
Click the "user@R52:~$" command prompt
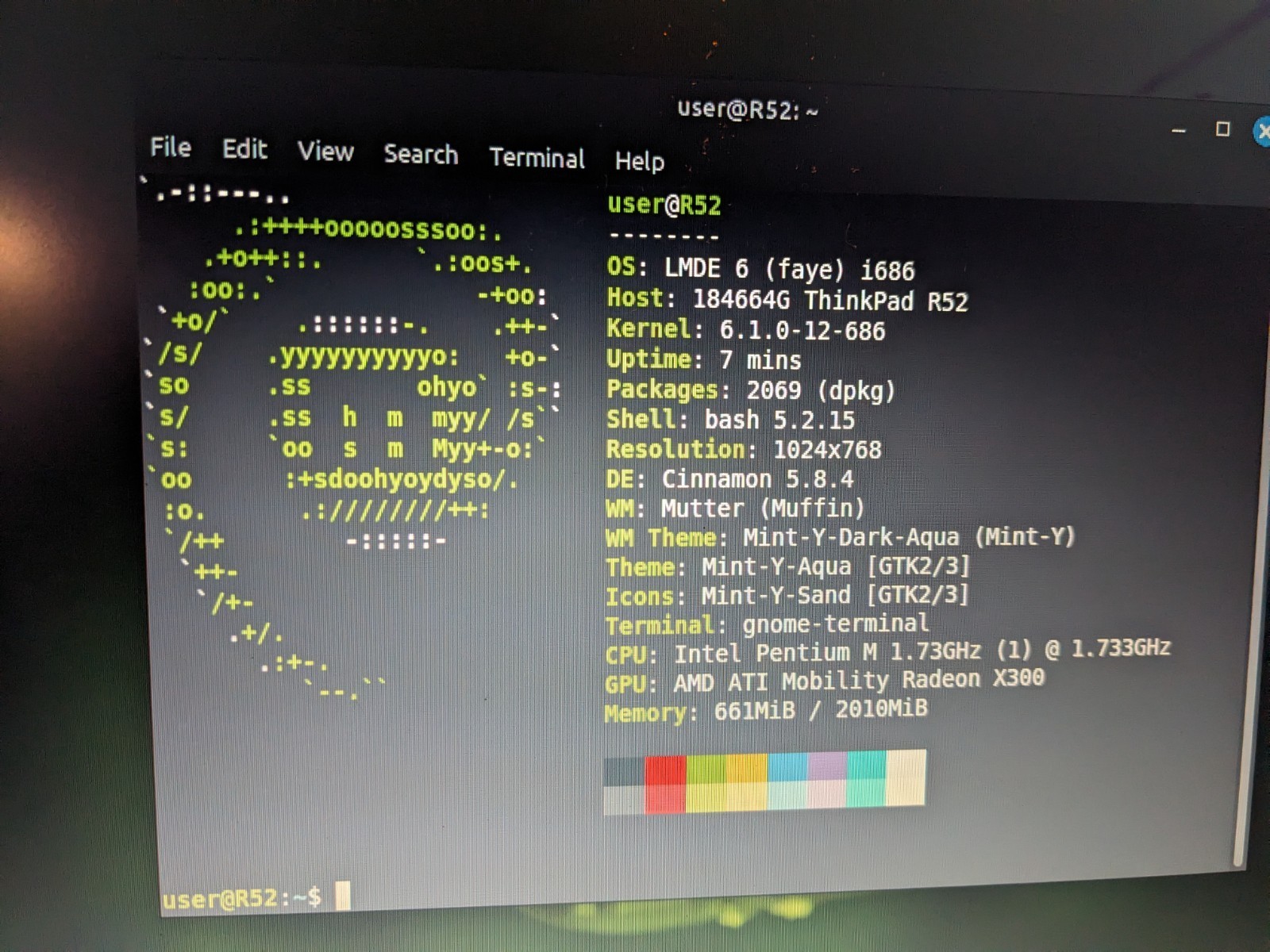point(241,898)
